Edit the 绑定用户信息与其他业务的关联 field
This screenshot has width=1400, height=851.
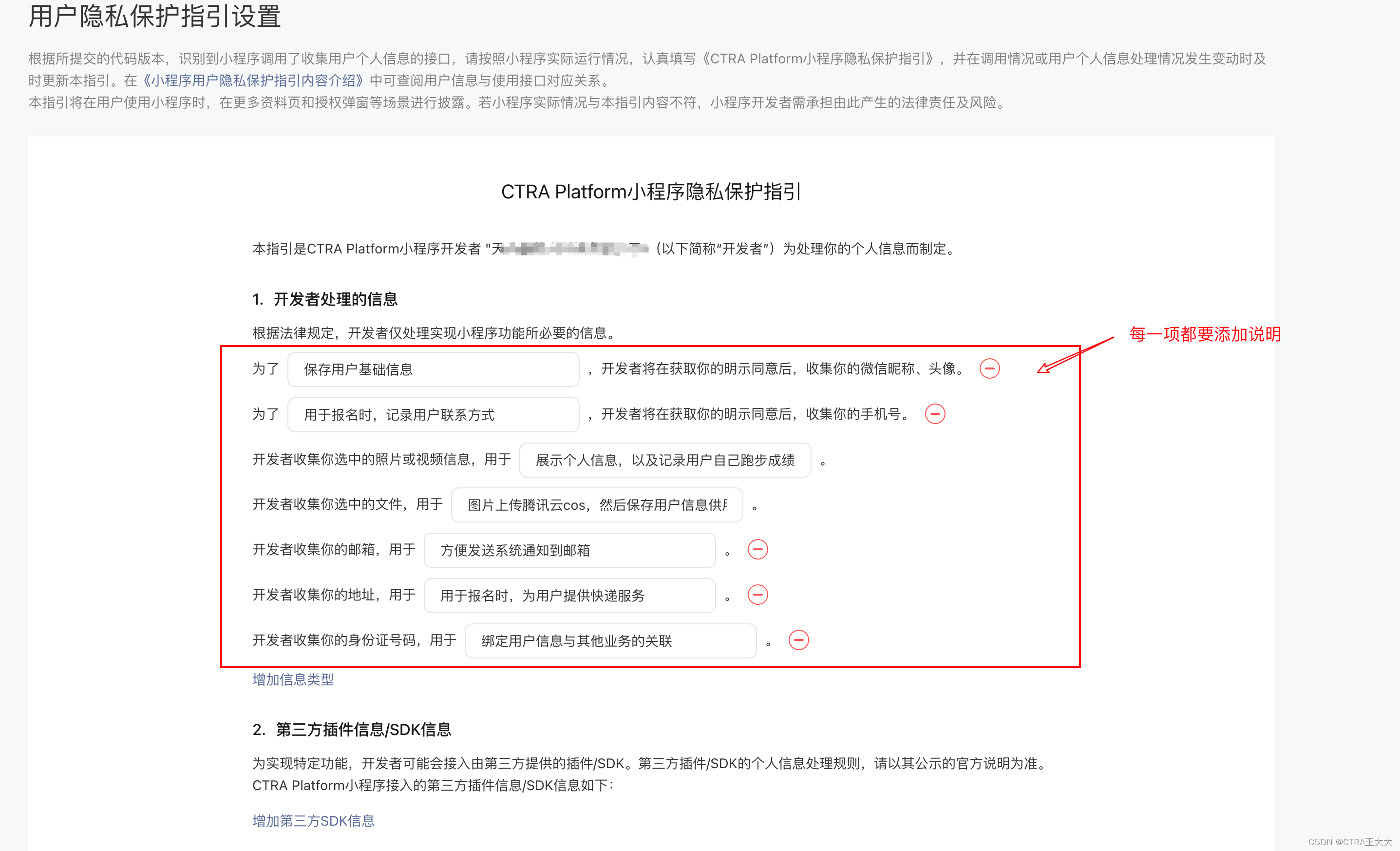(611, 640)
